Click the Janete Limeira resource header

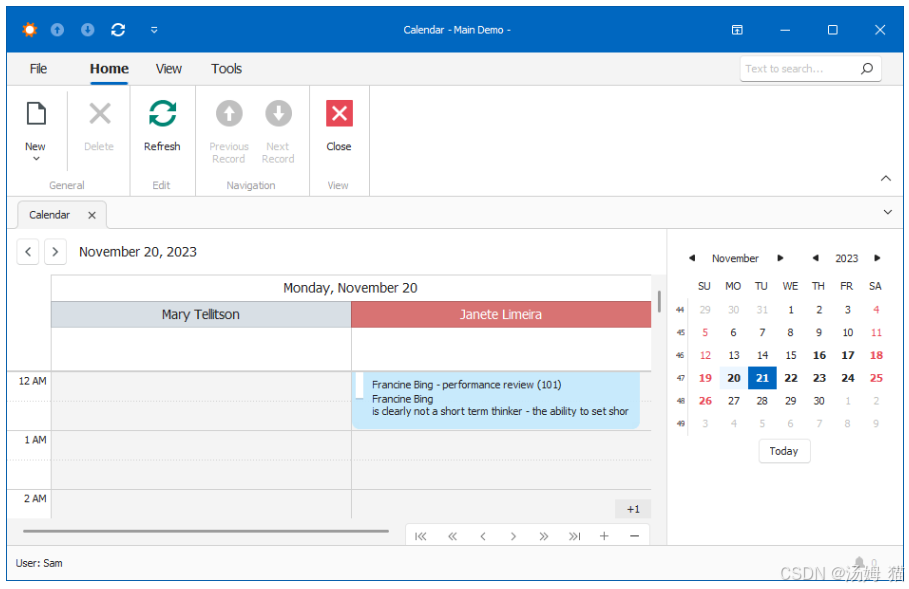coord(501,315)
